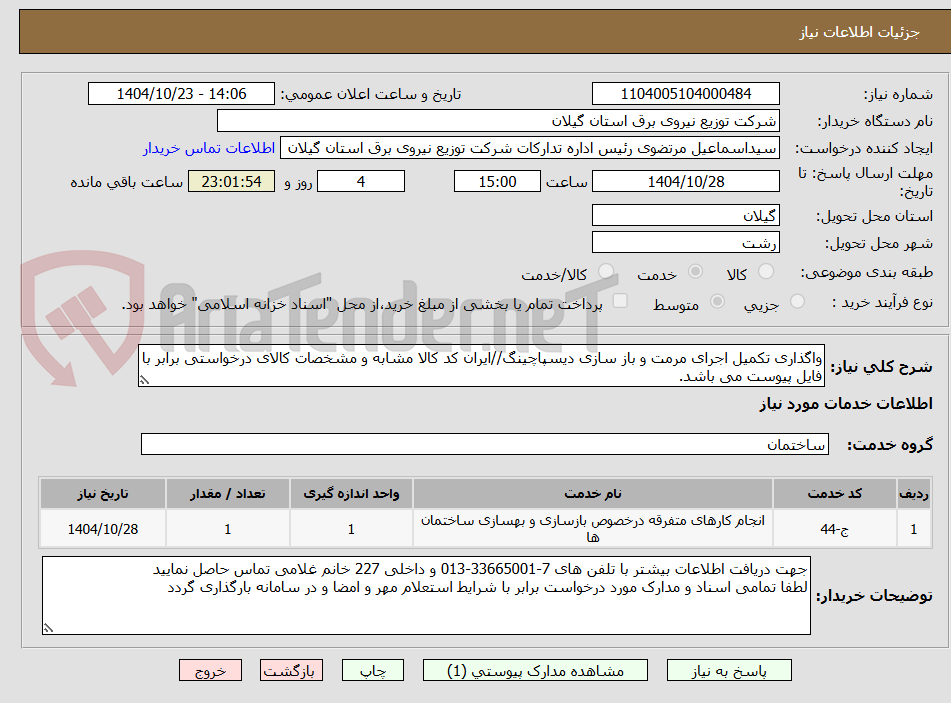Screen dimensions: 951x703
Task: Click the remaining time counter 23:01:54
Action: pos(231,181)
